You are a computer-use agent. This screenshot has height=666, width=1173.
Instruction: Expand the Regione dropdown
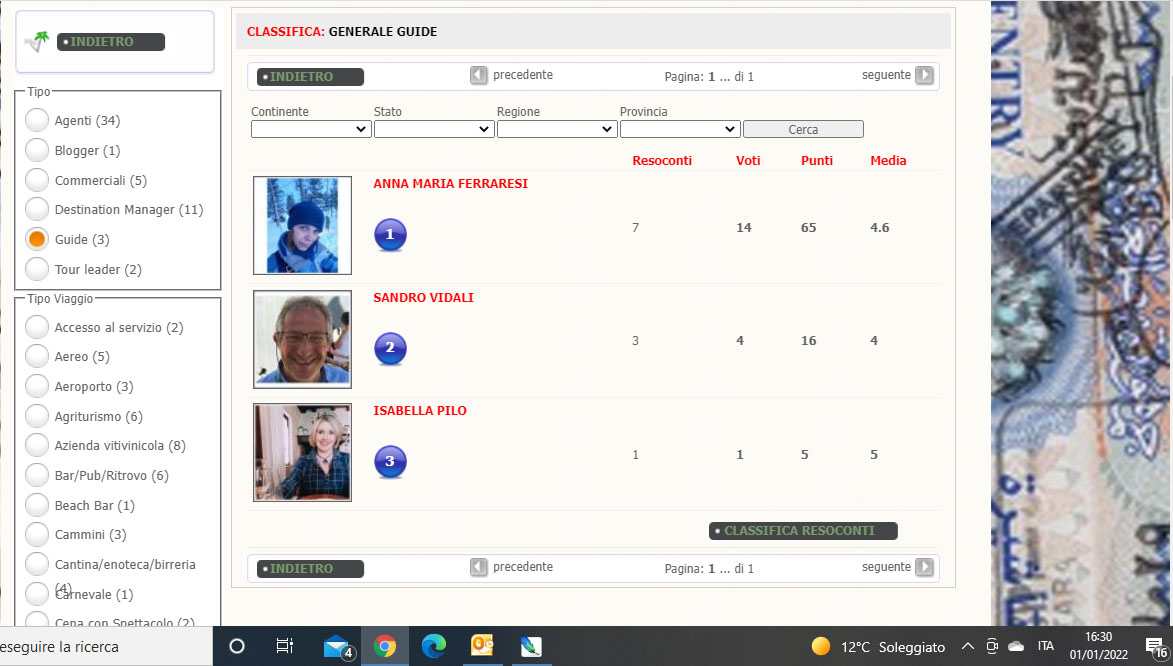coord(557,129)
